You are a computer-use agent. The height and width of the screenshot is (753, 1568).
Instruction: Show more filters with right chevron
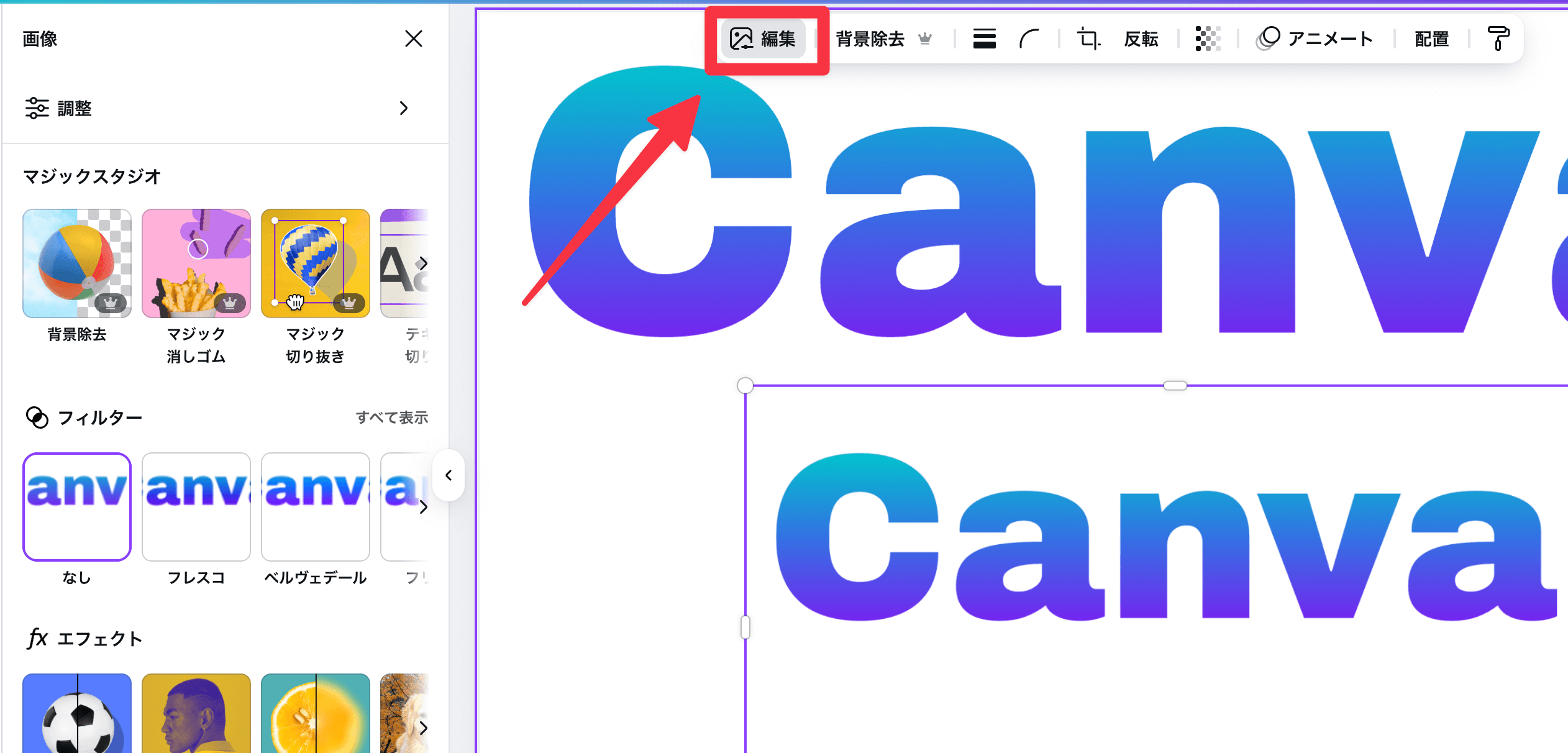423,507
